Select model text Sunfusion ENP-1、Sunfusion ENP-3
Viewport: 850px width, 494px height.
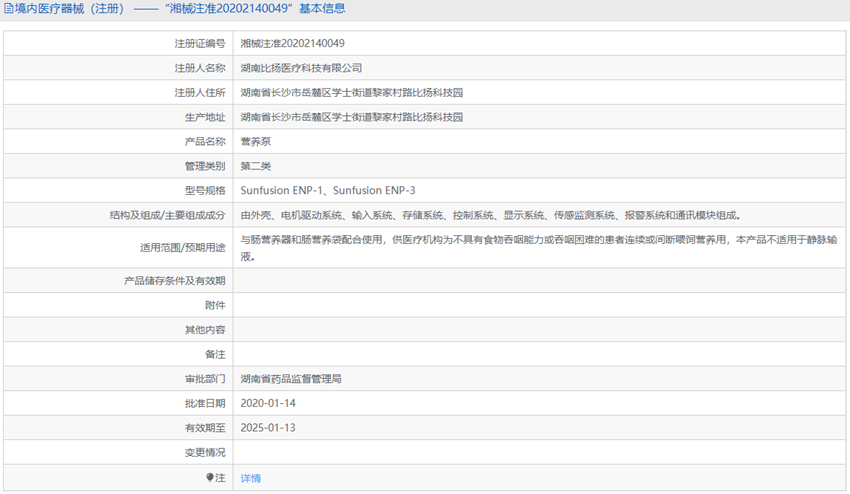[328, 190]
